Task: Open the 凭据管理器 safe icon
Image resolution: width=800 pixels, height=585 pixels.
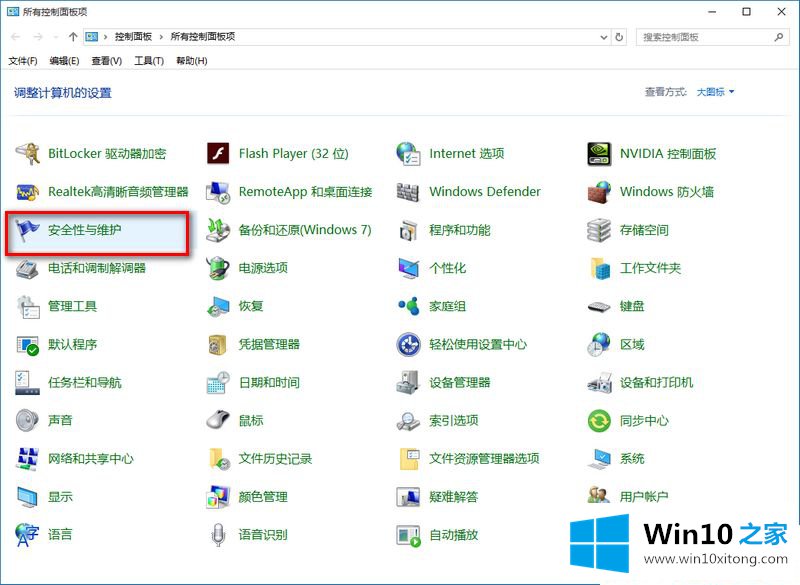Action: 217,345
